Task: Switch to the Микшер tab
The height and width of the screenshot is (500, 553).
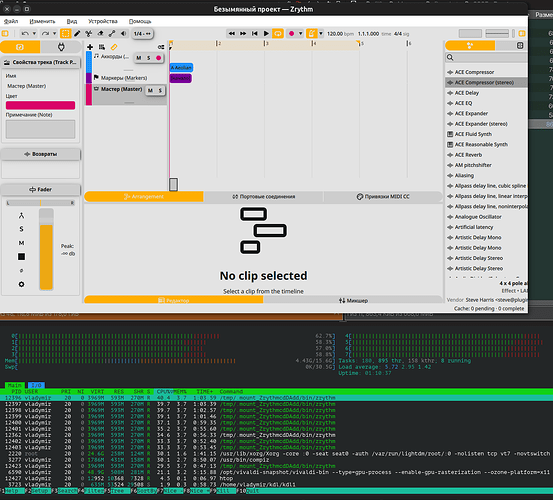Action: click(353, 300)
